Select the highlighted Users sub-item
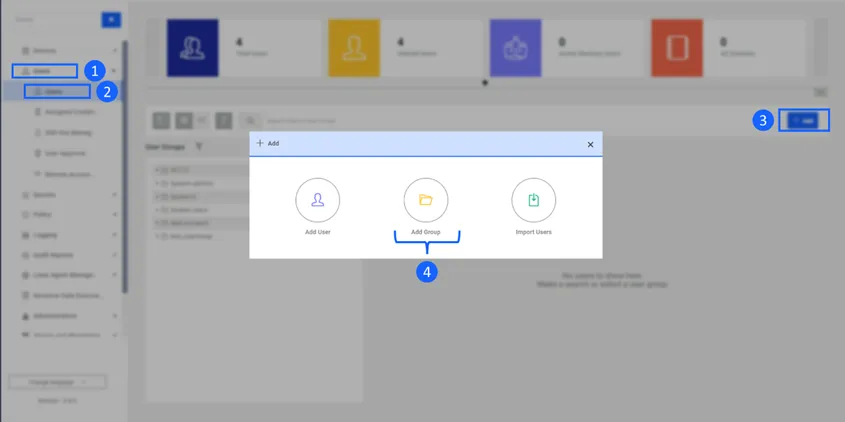Image resolution: width=845 pixels, height=422 pixels. pyautogui.click(x=57, y=92)
